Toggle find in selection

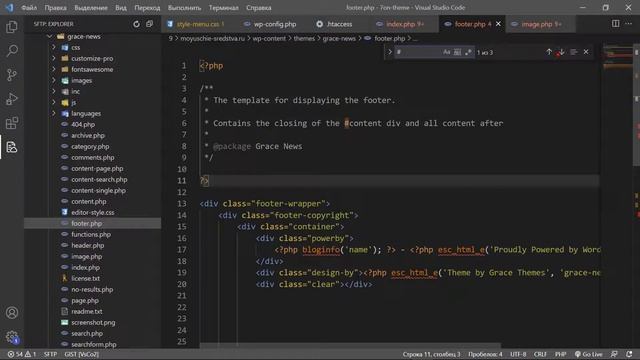(x=574, y=52)
